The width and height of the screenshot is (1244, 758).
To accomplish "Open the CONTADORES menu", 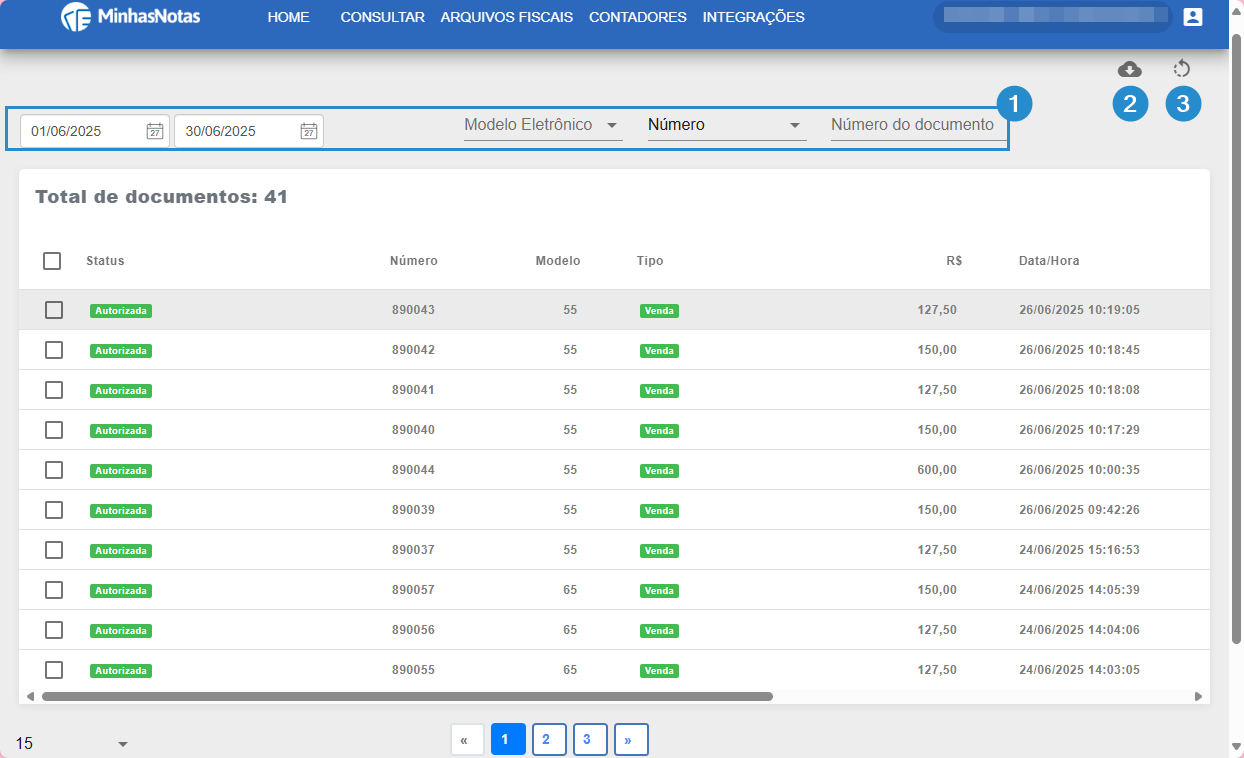I will tap(638, 17).
